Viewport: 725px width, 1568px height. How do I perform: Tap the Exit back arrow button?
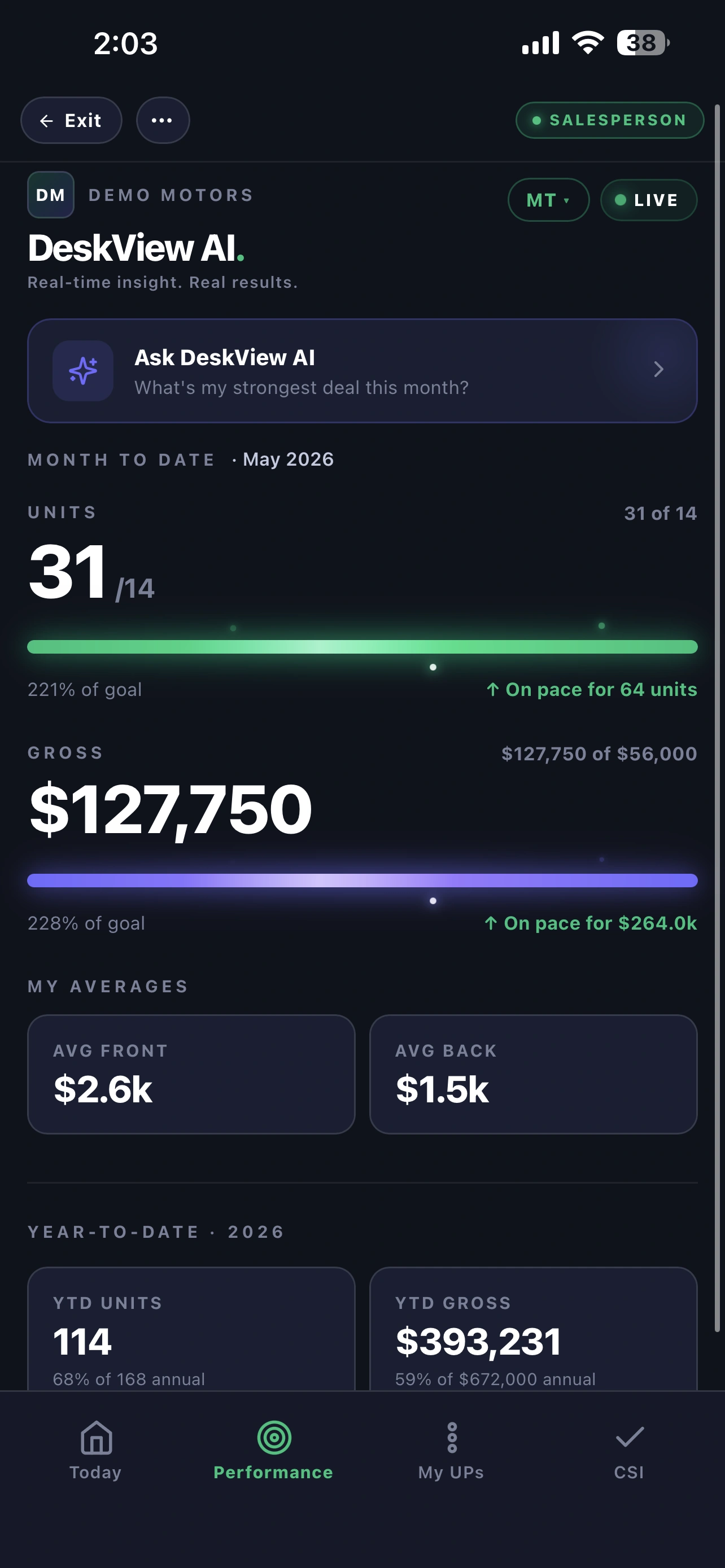coord(71,121)
